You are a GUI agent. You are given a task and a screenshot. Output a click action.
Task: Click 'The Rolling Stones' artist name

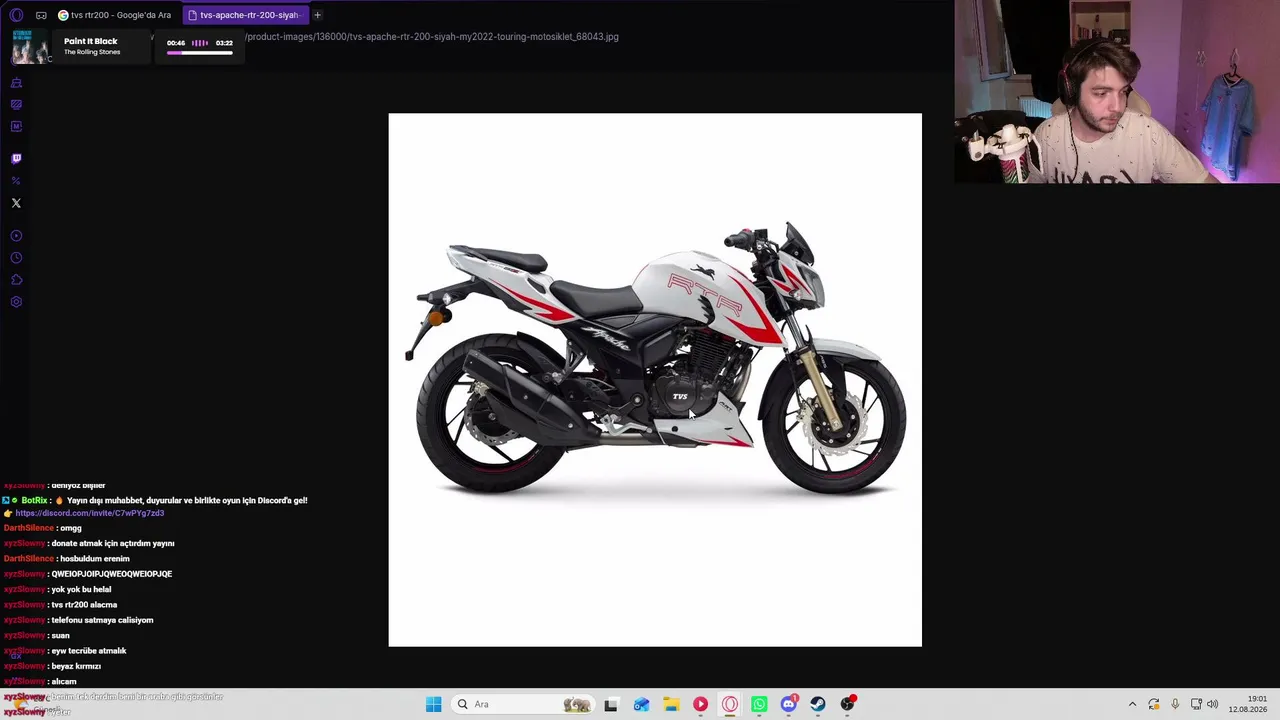pos(92,52)
